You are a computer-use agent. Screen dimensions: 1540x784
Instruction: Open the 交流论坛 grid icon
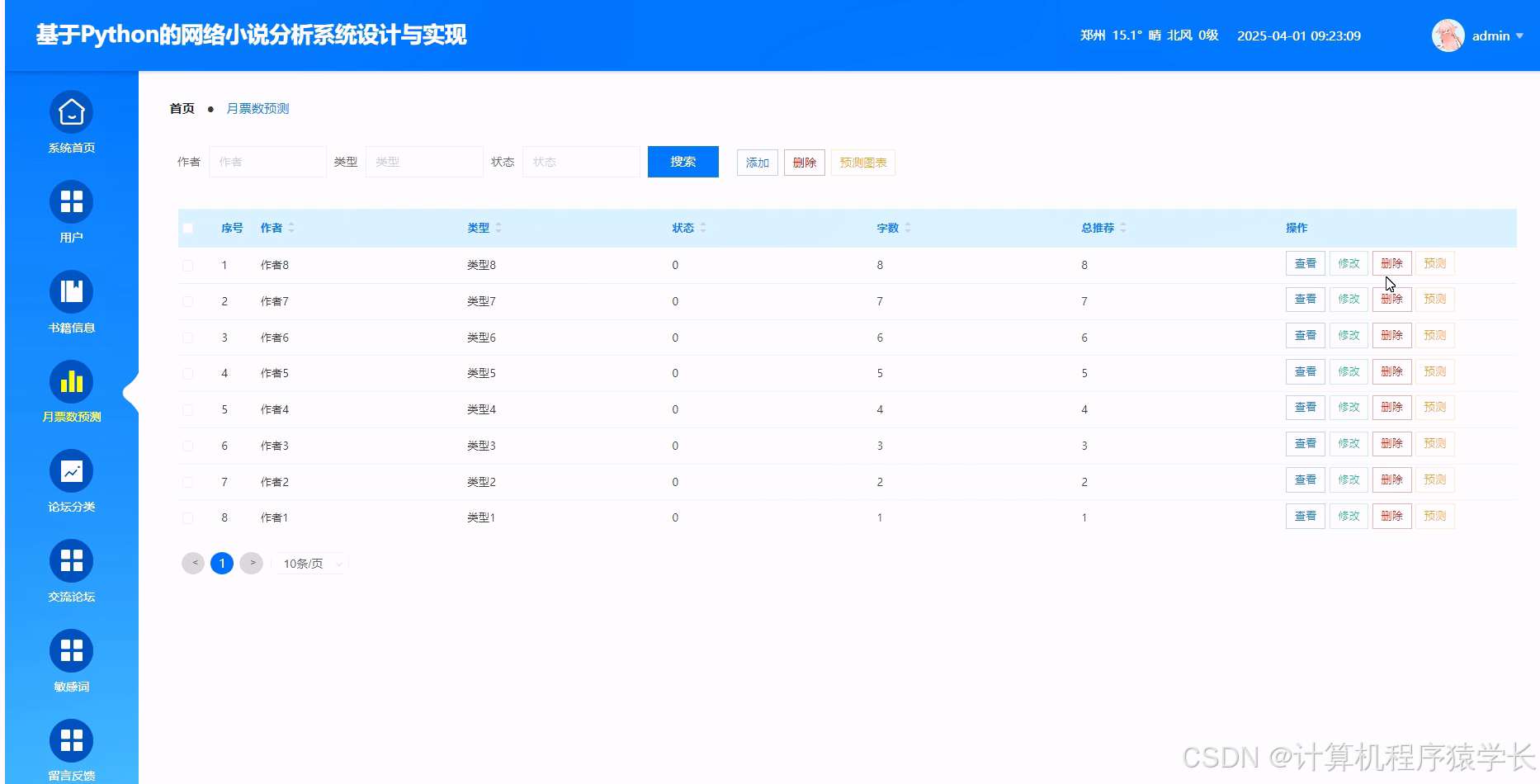tap(71, 561)
